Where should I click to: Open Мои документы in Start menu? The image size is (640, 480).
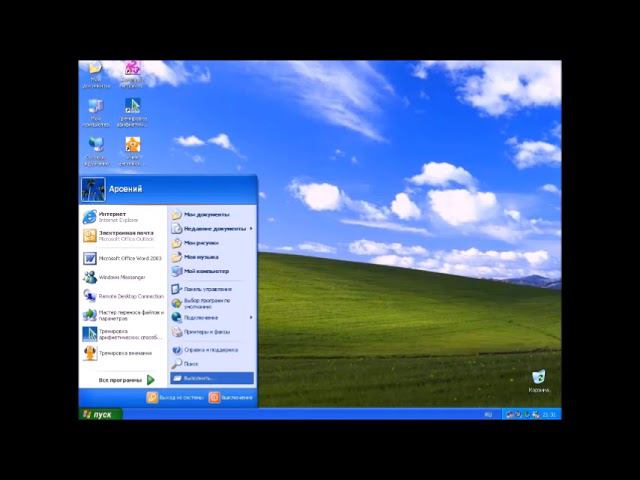(x=212, y=214)
